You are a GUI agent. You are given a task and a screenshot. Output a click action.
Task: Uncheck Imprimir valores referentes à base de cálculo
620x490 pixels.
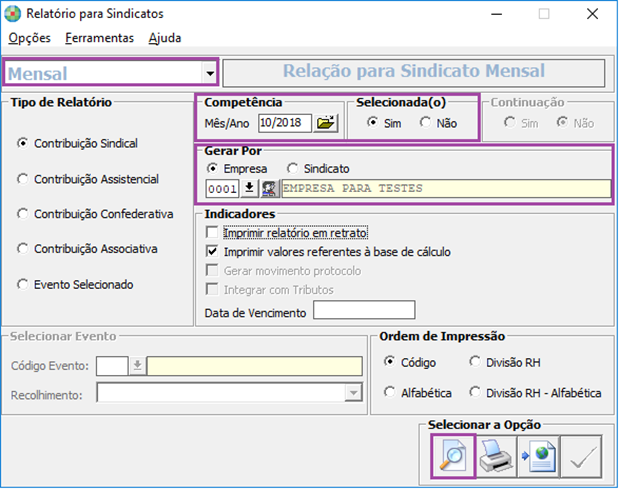point(212,251)
